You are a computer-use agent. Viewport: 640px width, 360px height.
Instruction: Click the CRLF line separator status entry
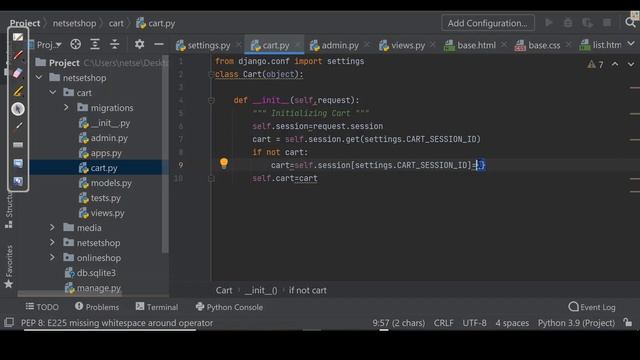(444, 323)
